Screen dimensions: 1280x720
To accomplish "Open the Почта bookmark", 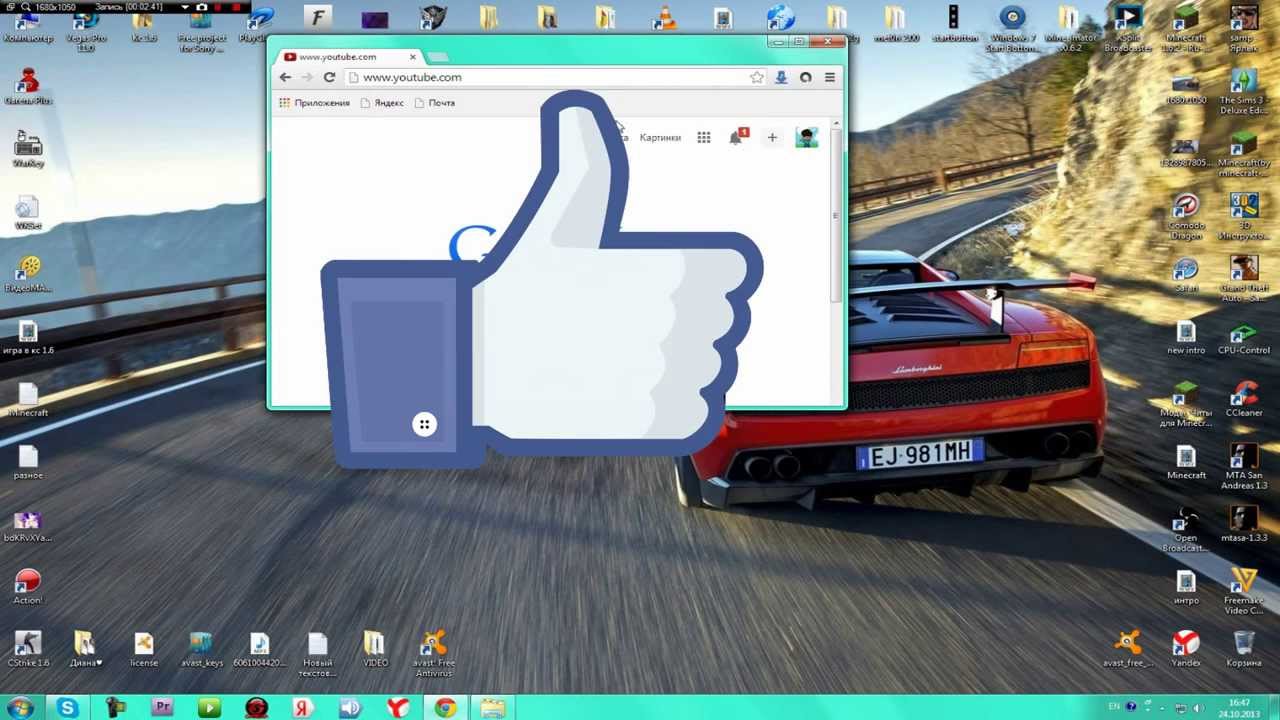I will coord(435,103).
